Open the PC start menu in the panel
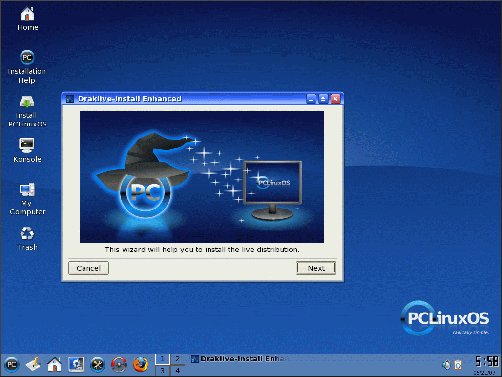502x377 pixels. pos(12,364)
